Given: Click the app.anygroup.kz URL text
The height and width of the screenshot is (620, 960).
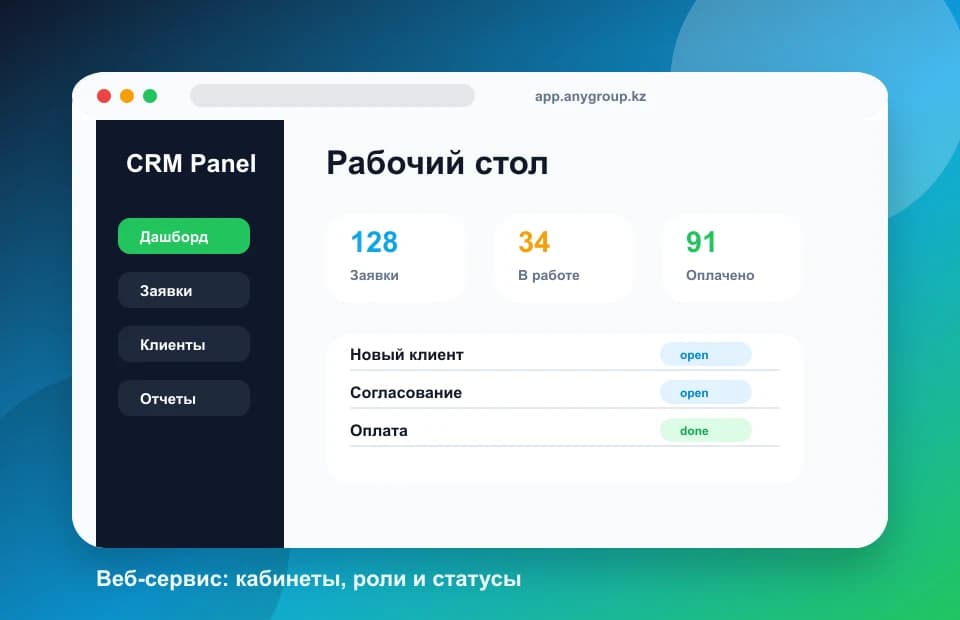Looking at the screenshot, I should (x=590, y=97).
